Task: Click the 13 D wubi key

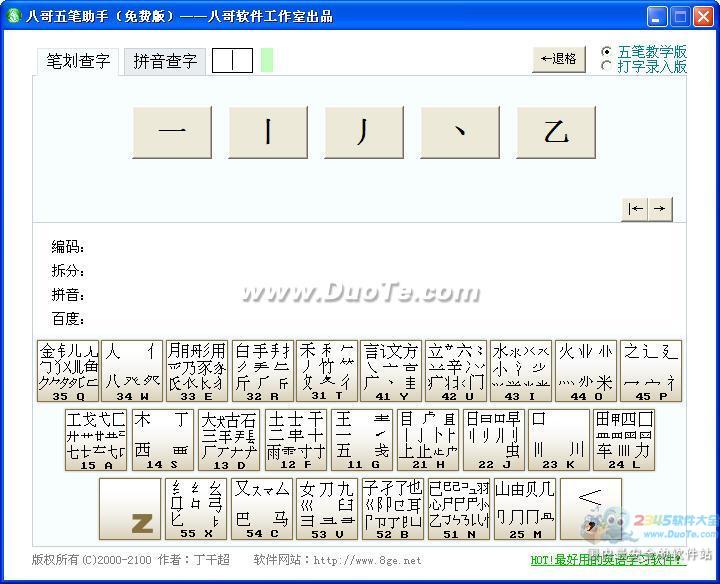Action: pos(229,440)
